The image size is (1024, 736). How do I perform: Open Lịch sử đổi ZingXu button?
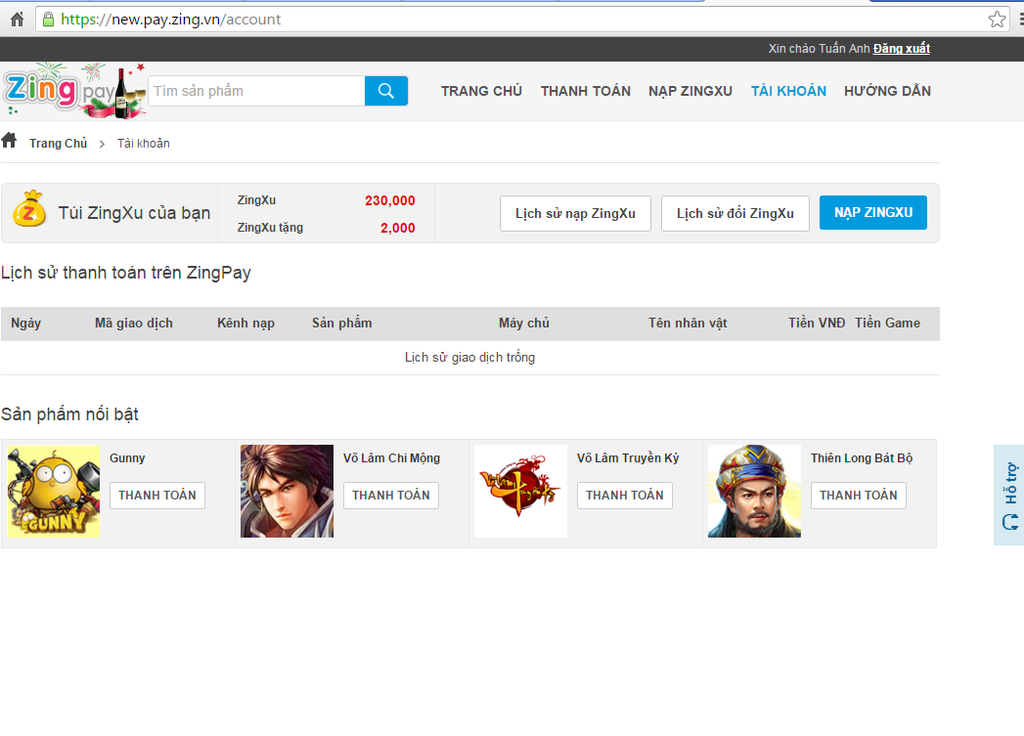[x=735, y=214]
